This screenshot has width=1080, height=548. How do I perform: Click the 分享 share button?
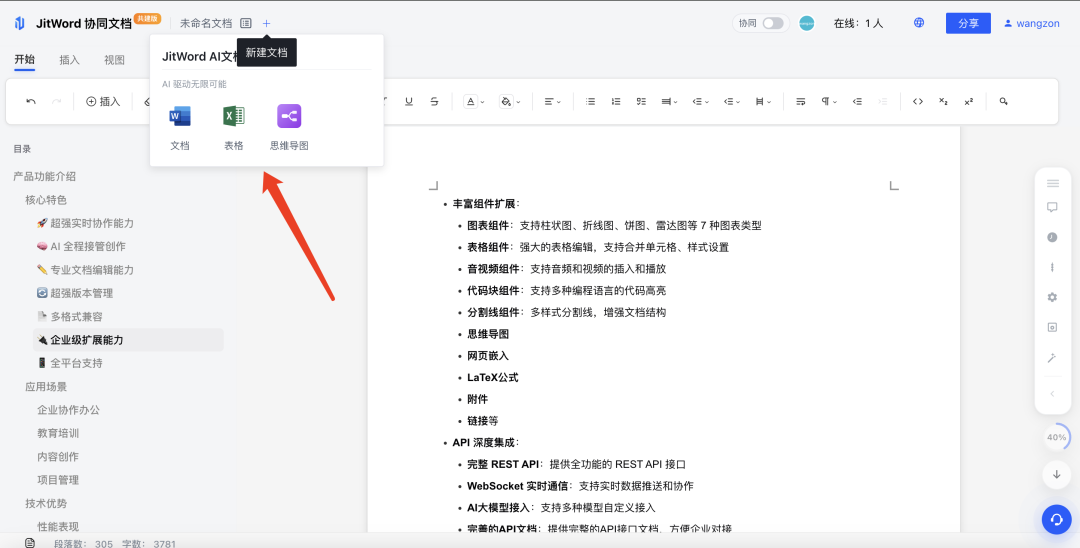click(968, 23)
